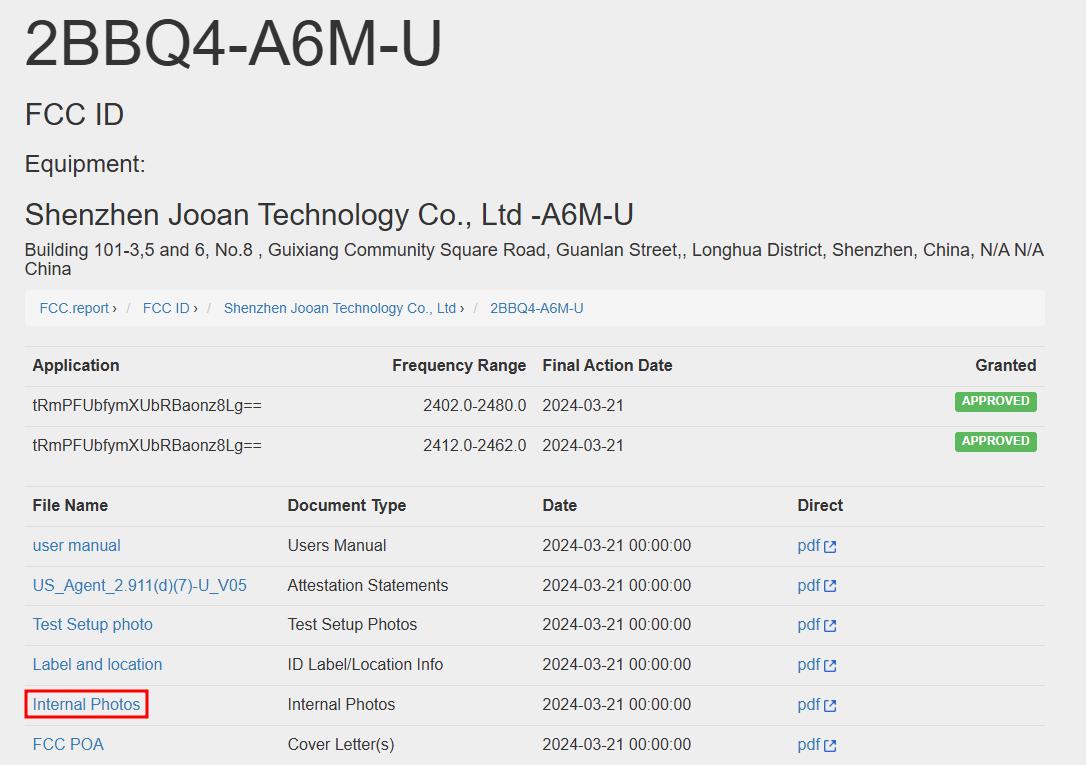1086x765 pixels.
Task: Open the Internal Photos link
Action: tap(86, 704)
